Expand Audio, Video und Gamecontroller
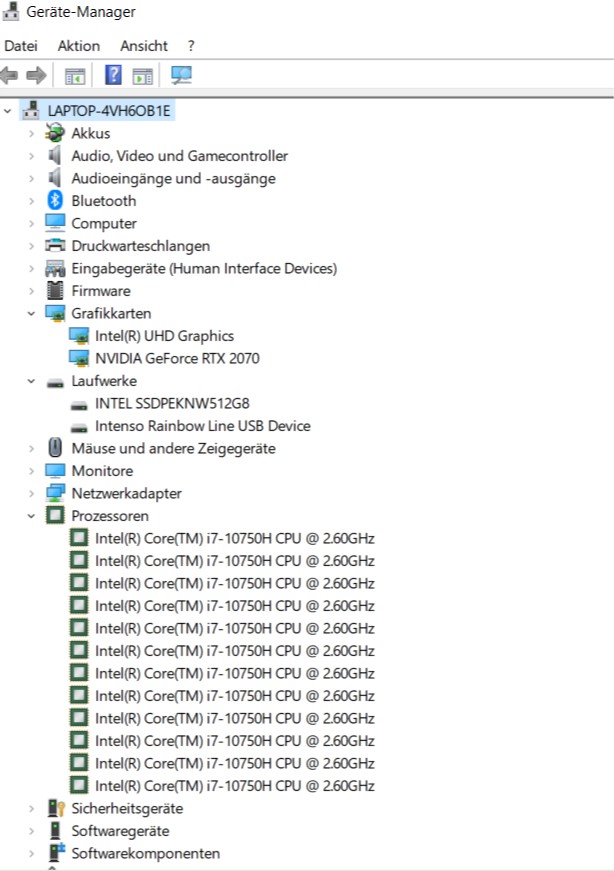 pyautogui.click(x=31, y=156)
